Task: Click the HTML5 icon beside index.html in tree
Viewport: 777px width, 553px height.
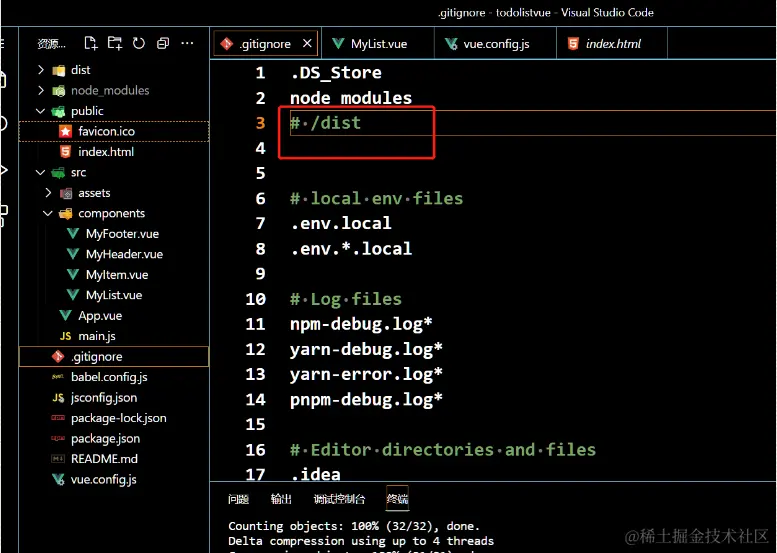Action: pos(65,152)
